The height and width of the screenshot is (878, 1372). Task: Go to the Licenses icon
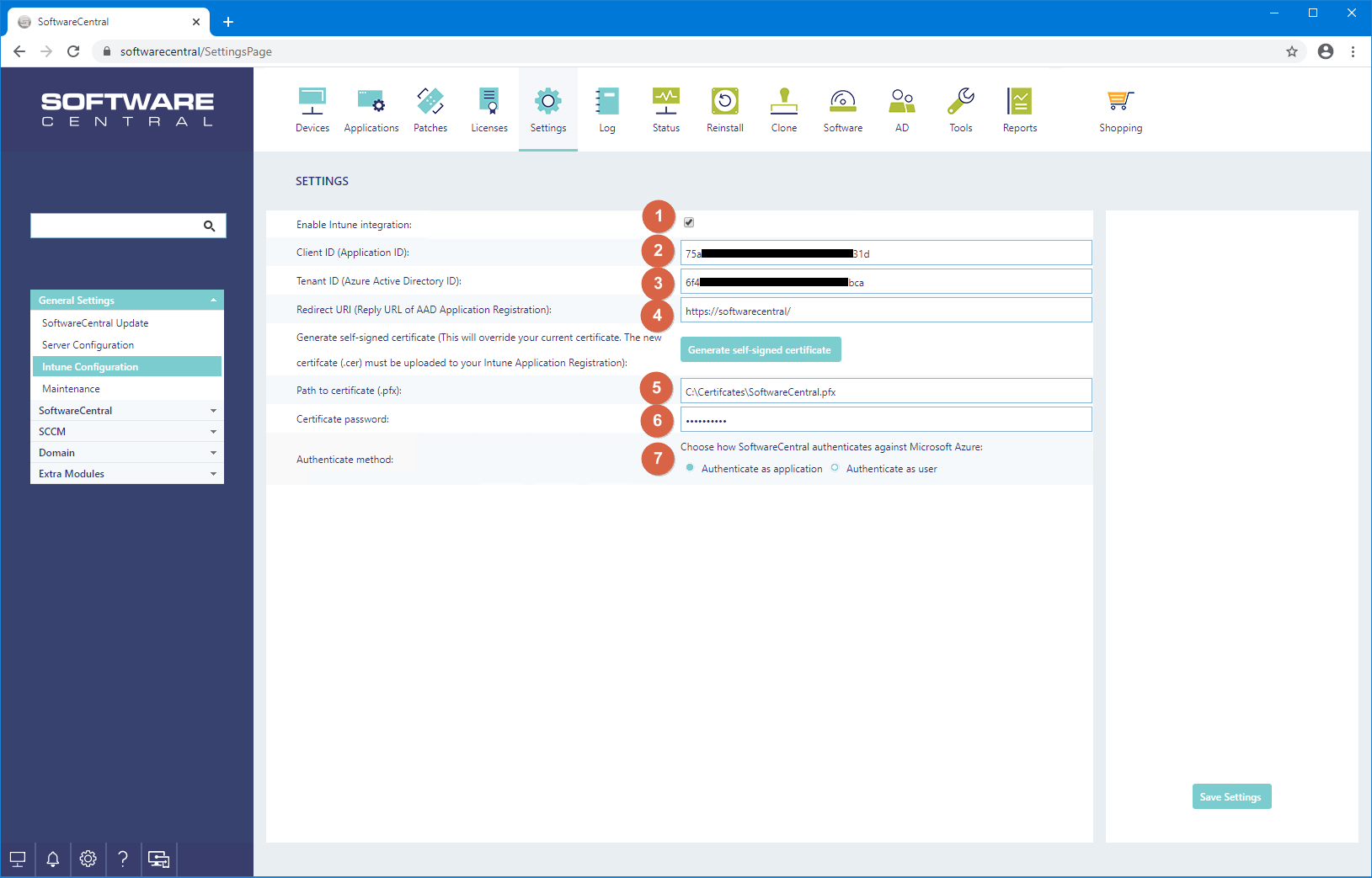[488, 102]
